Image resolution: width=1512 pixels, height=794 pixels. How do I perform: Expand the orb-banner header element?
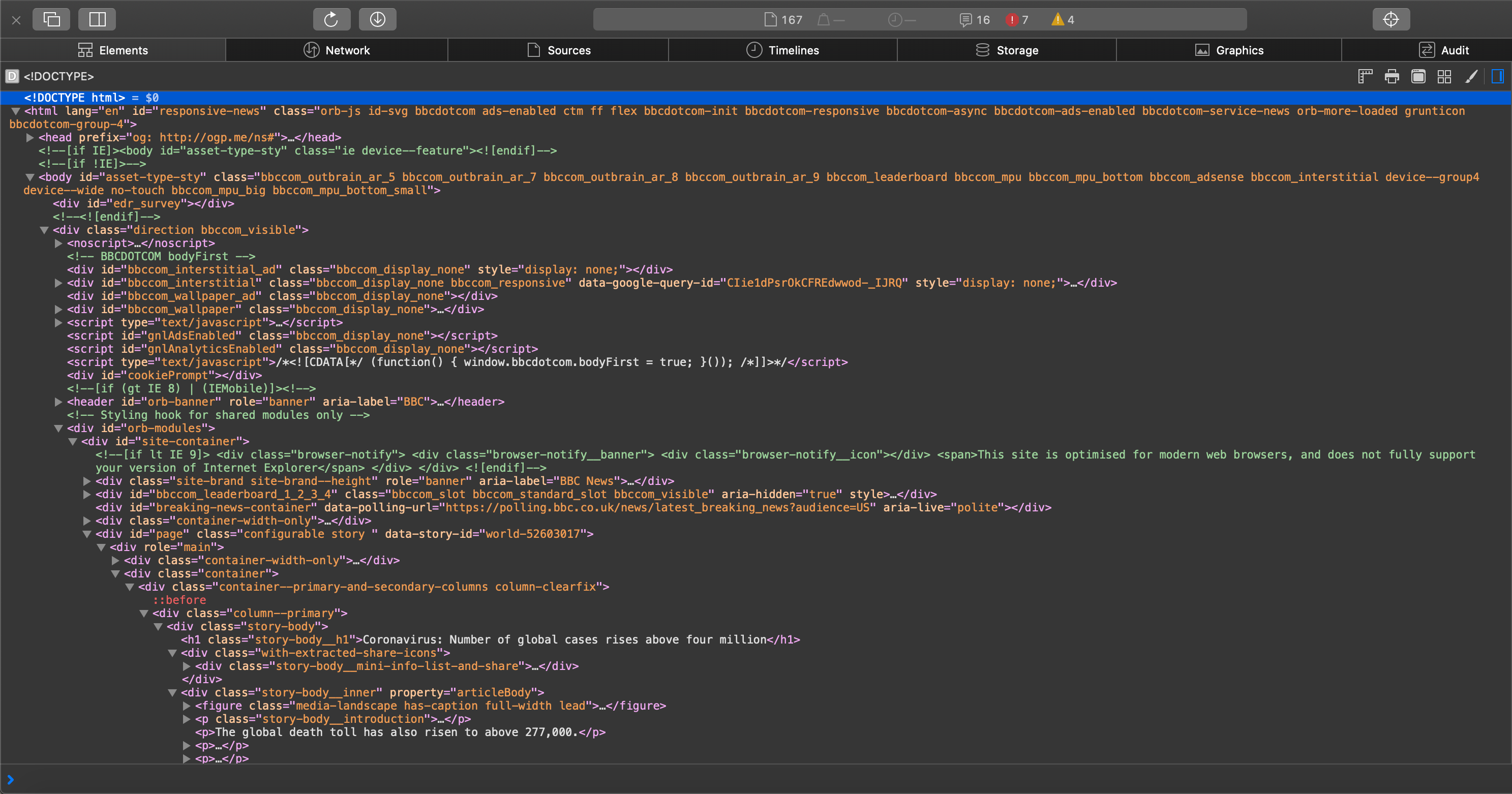58,402
